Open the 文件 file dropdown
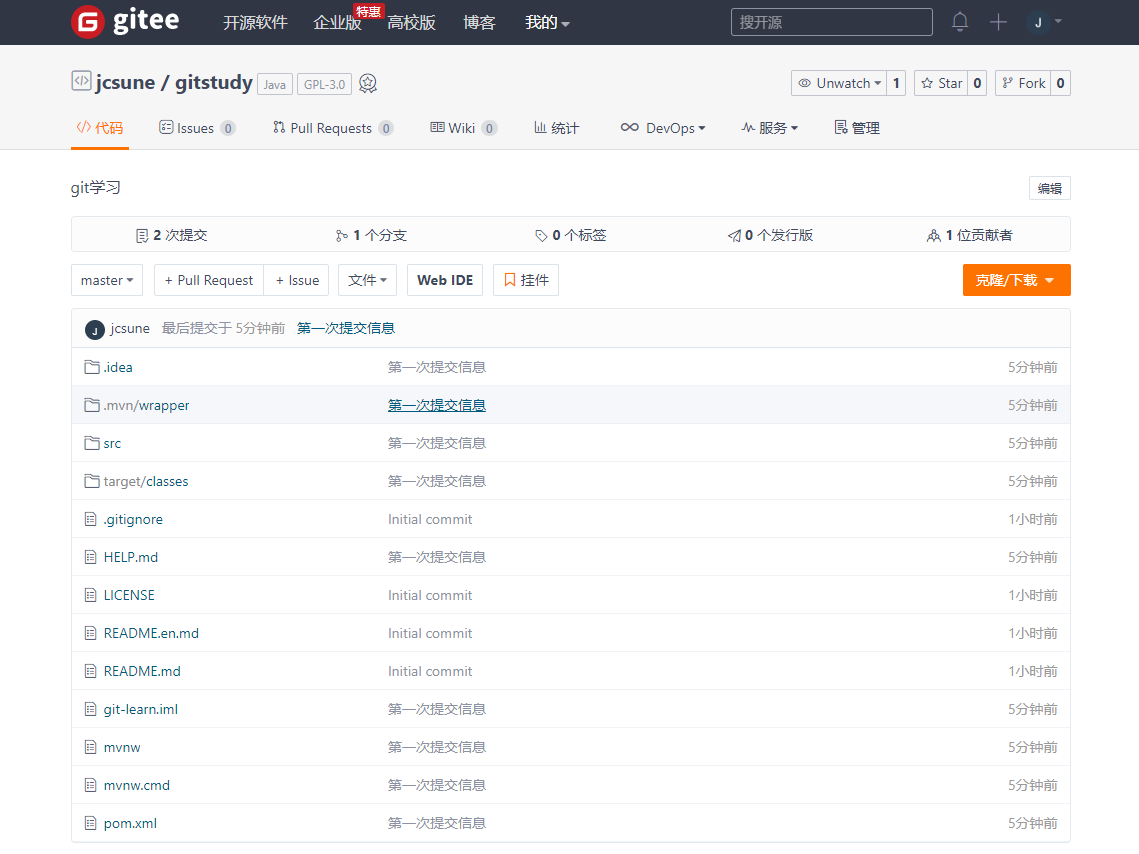This screenshot has height=854, width=1139. (367, 280)
